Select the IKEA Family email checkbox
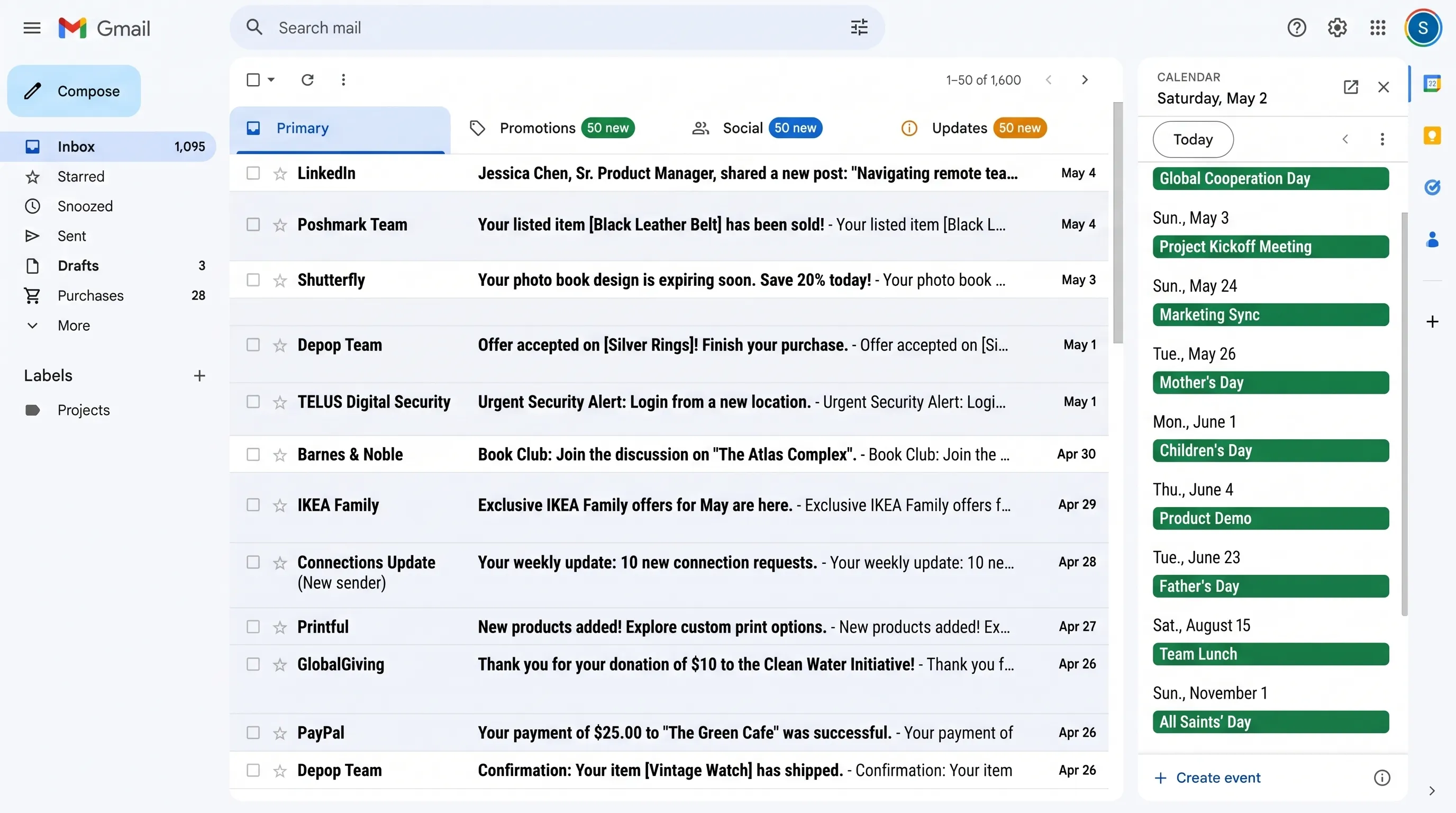 [x=253, y=505]
